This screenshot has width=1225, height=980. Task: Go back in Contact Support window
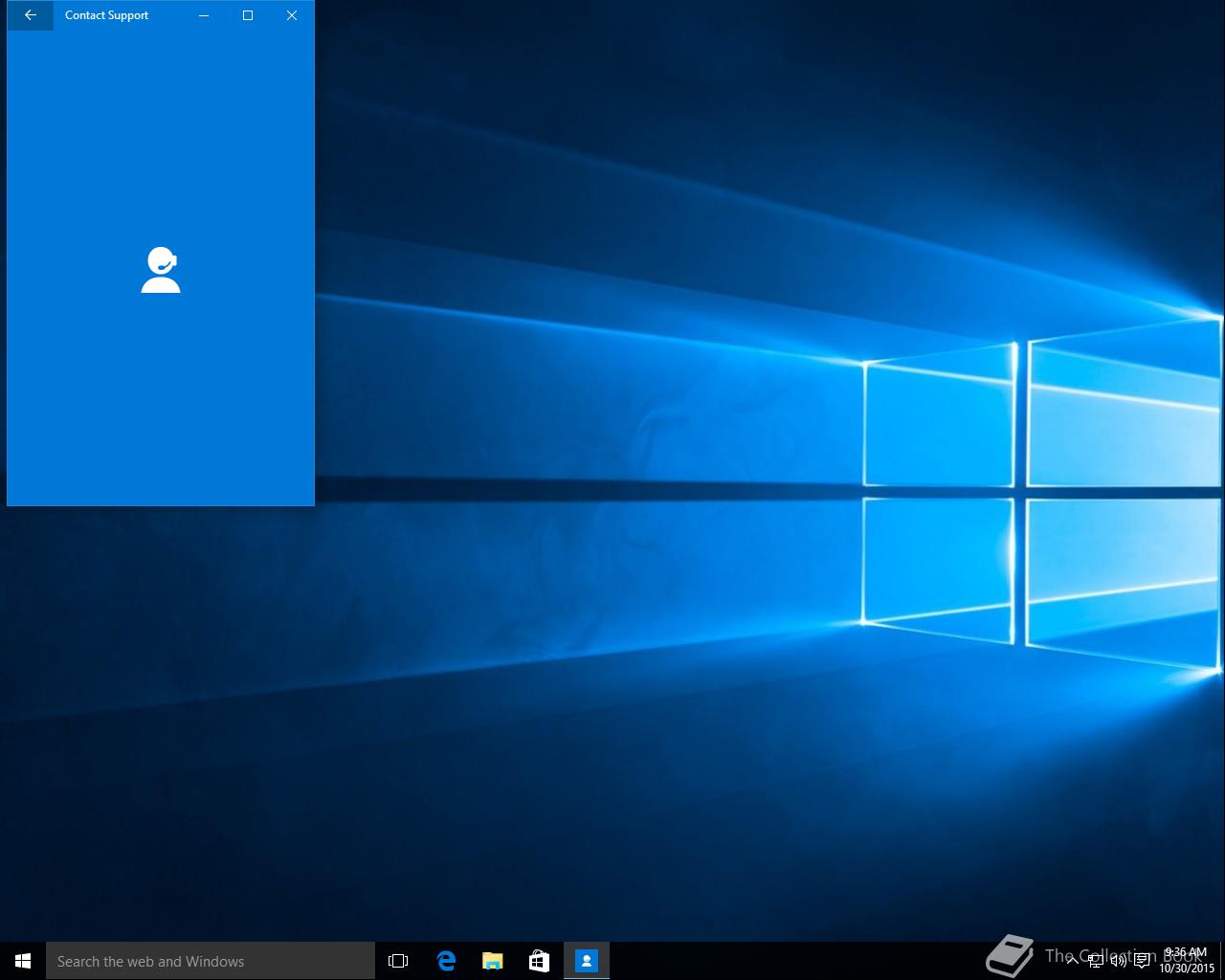31,15
